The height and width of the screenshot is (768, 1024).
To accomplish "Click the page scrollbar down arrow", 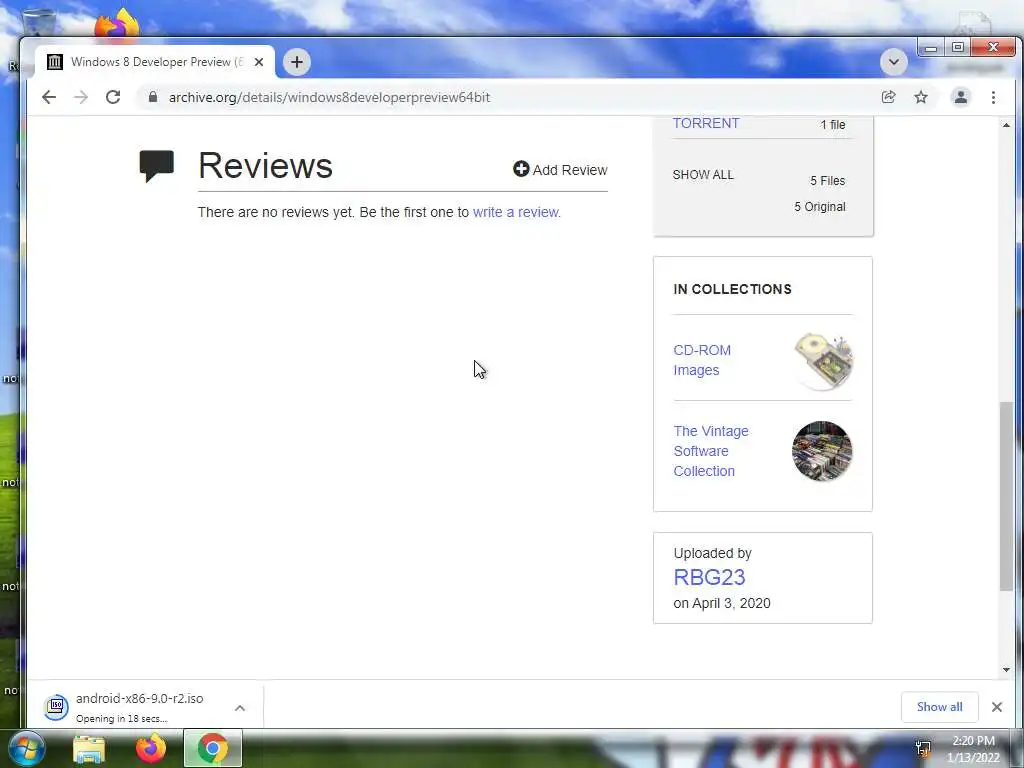I will [x=1006, y=670].
